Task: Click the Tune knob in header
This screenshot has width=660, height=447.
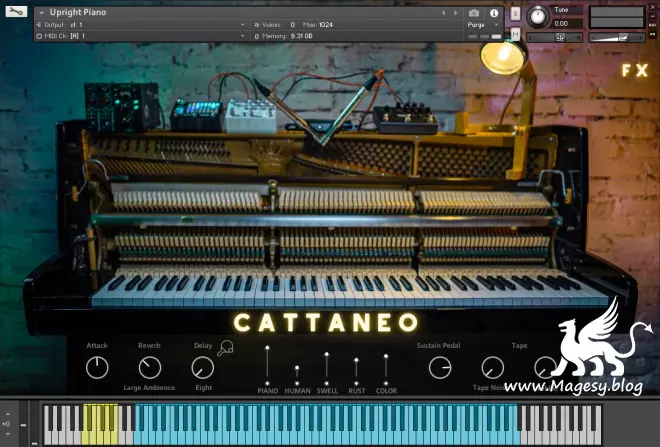Action: pos(538,17)
